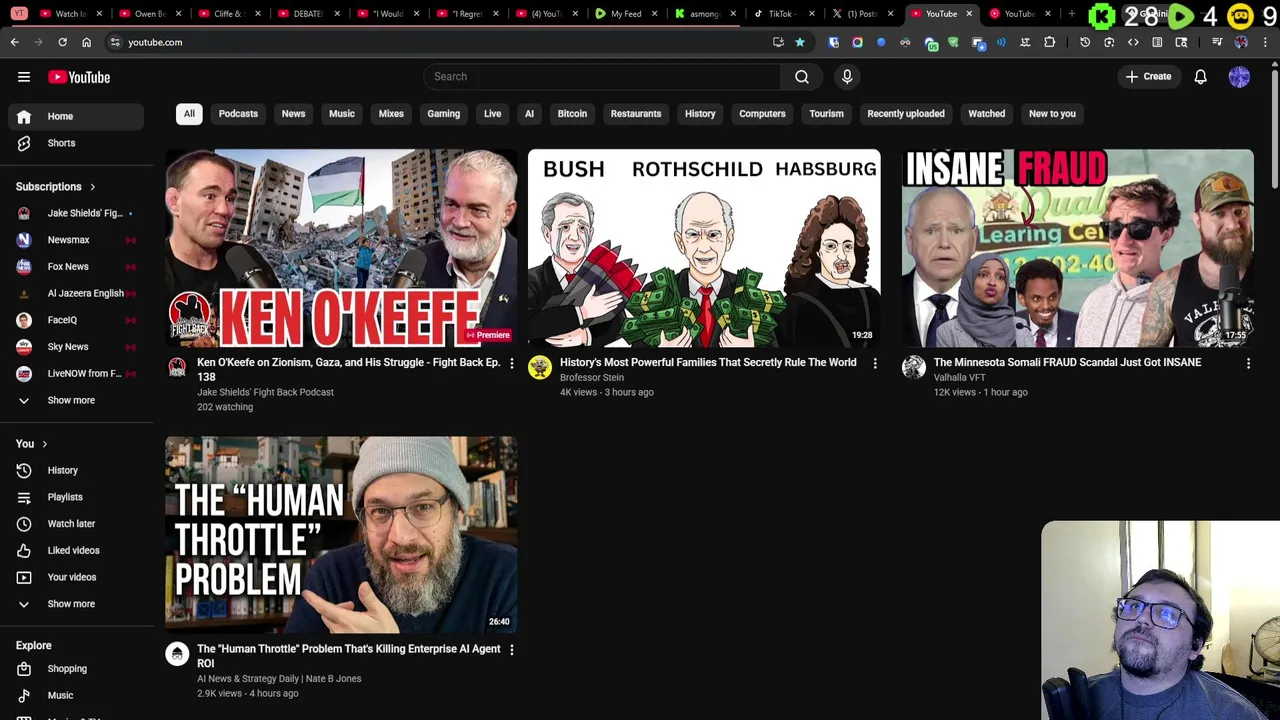This screenshot has height=720, width=1280.
Task: Open Your videos
Action: click(x=76, y=577)
